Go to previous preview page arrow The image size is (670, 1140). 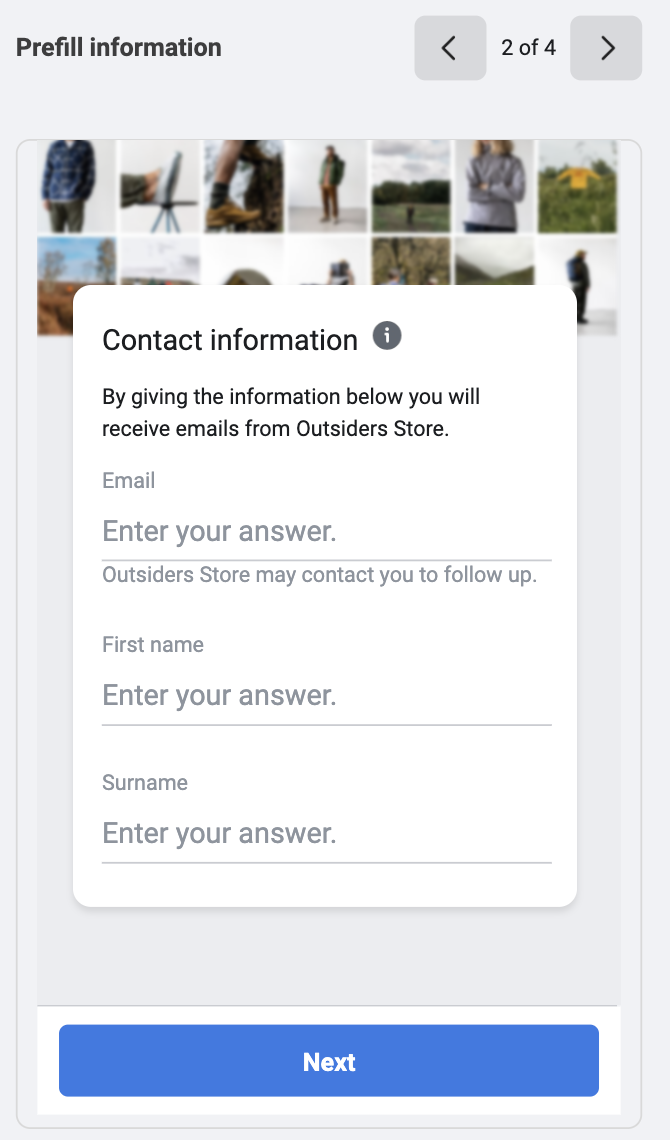pyautogui.click(x=450, y=48)
